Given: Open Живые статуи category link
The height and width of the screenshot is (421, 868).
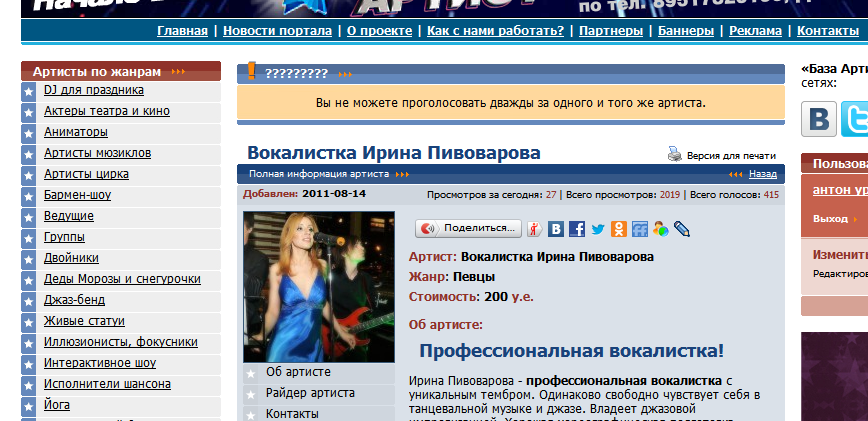Looking at the screenshot, I should pyautogui.click(x=84, y=321).
